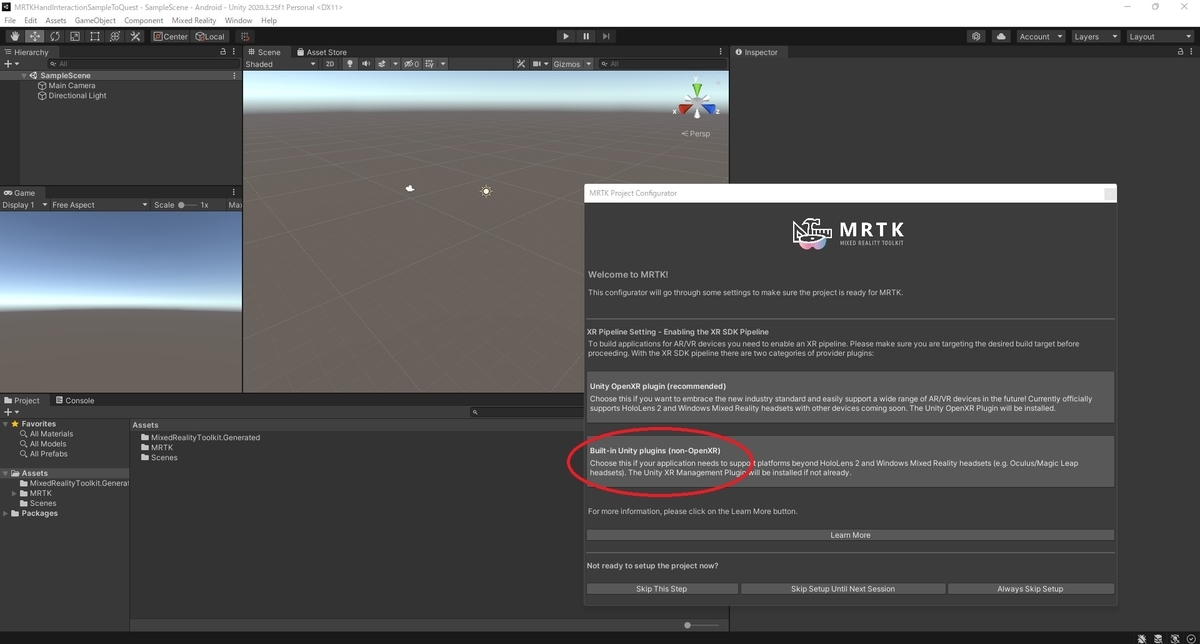Toggle scene lighting in the Scene view
Viewport: 1200px width, 644px height.
(351, 63)
